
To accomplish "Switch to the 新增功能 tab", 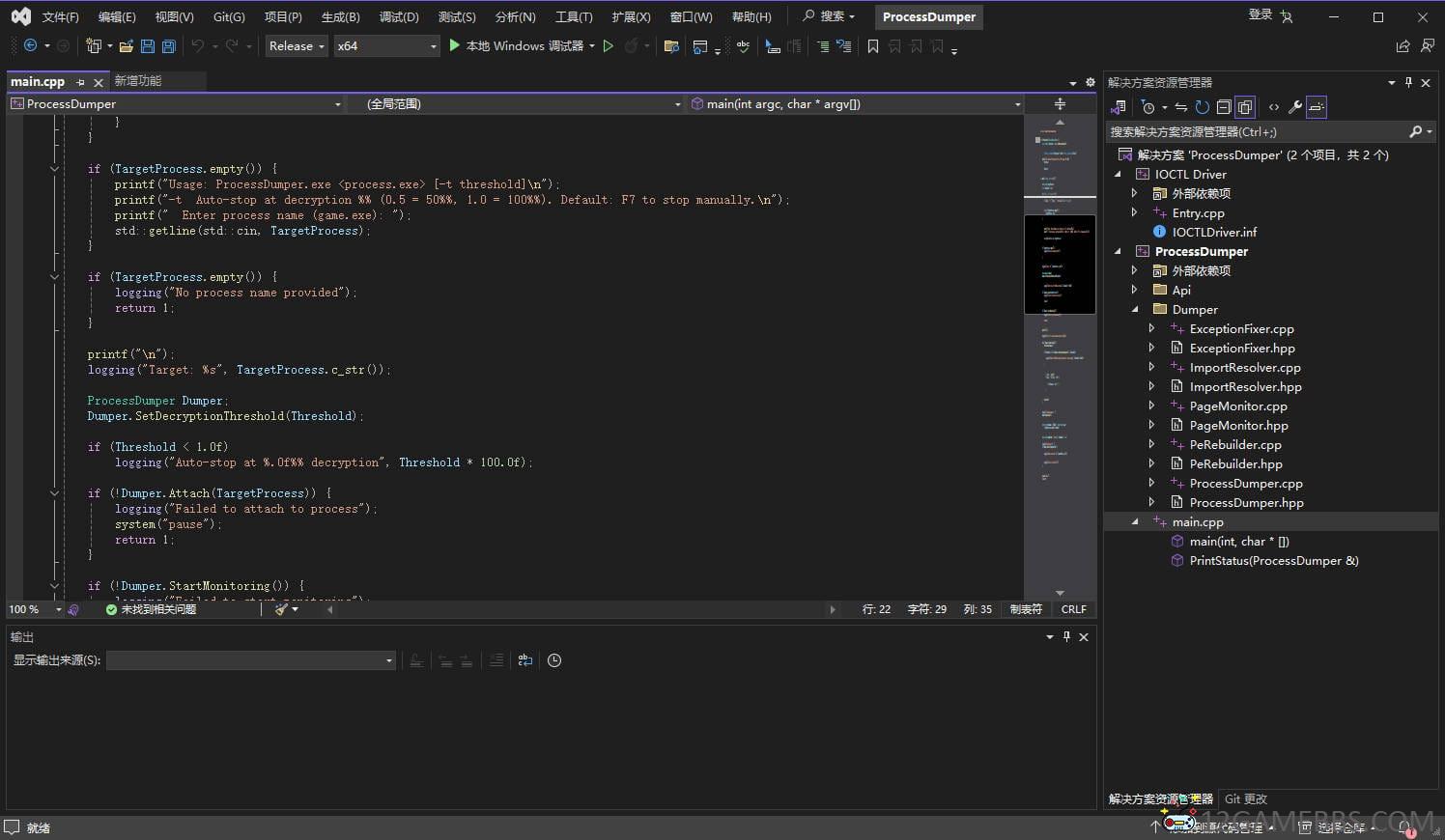I will 138,81.
